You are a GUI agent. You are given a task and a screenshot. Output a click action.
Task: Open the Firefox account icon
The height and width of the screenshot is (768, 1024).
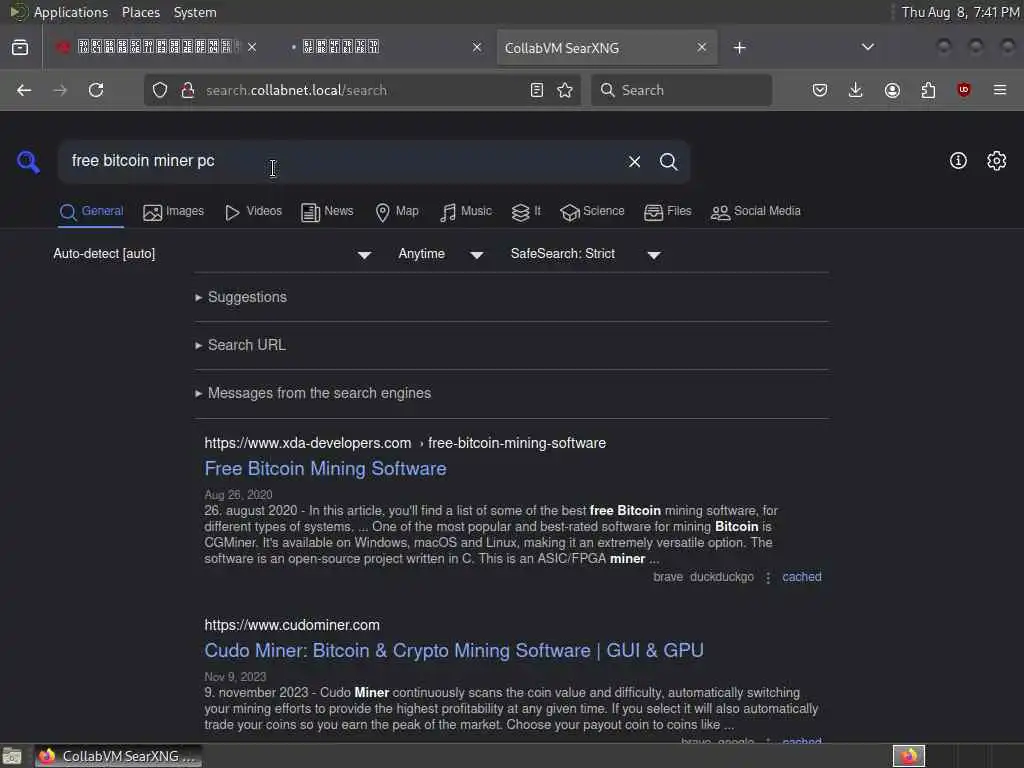pos(892,90)
